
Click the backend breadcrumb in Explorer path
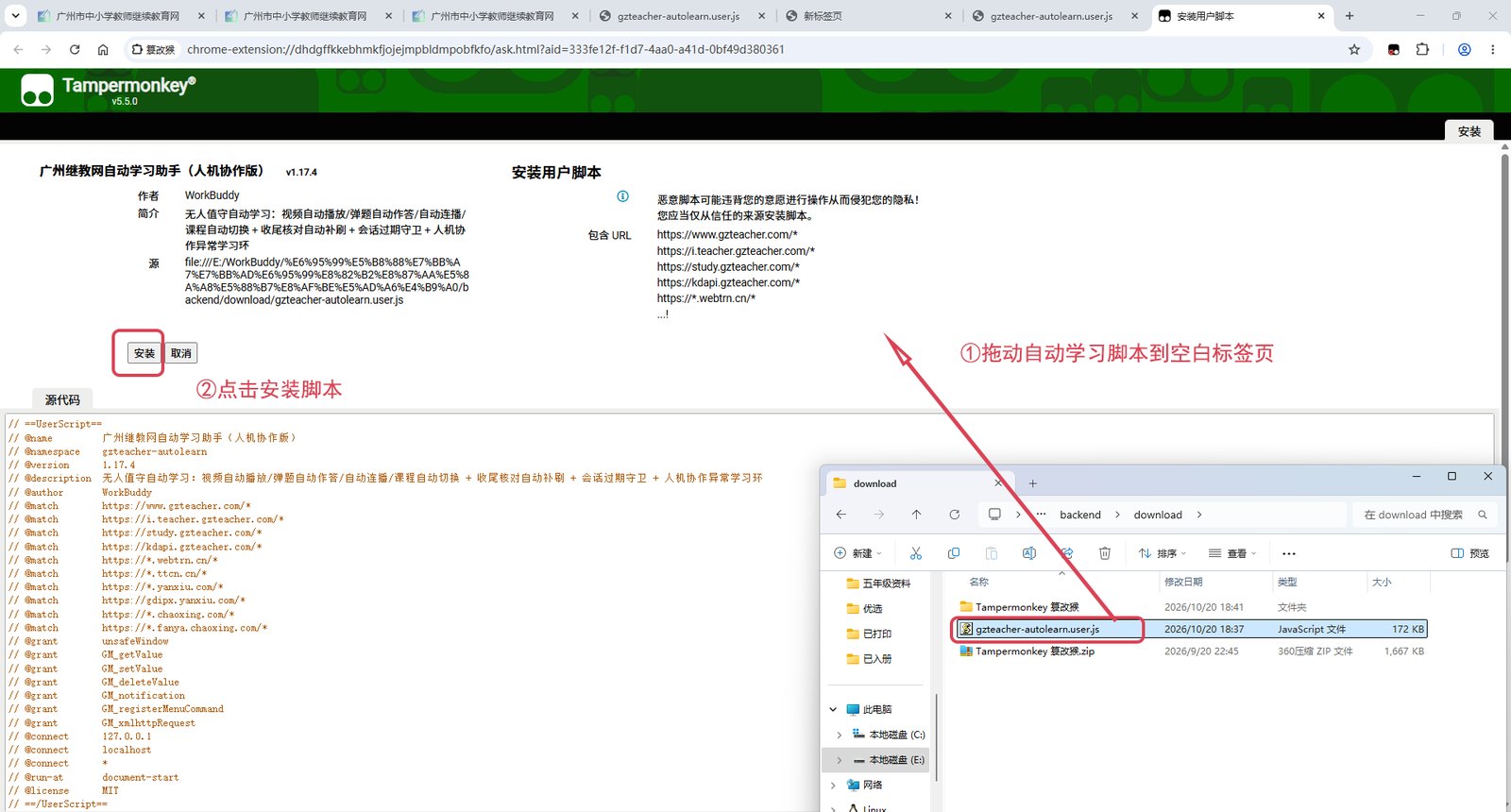coord(1079,515)
